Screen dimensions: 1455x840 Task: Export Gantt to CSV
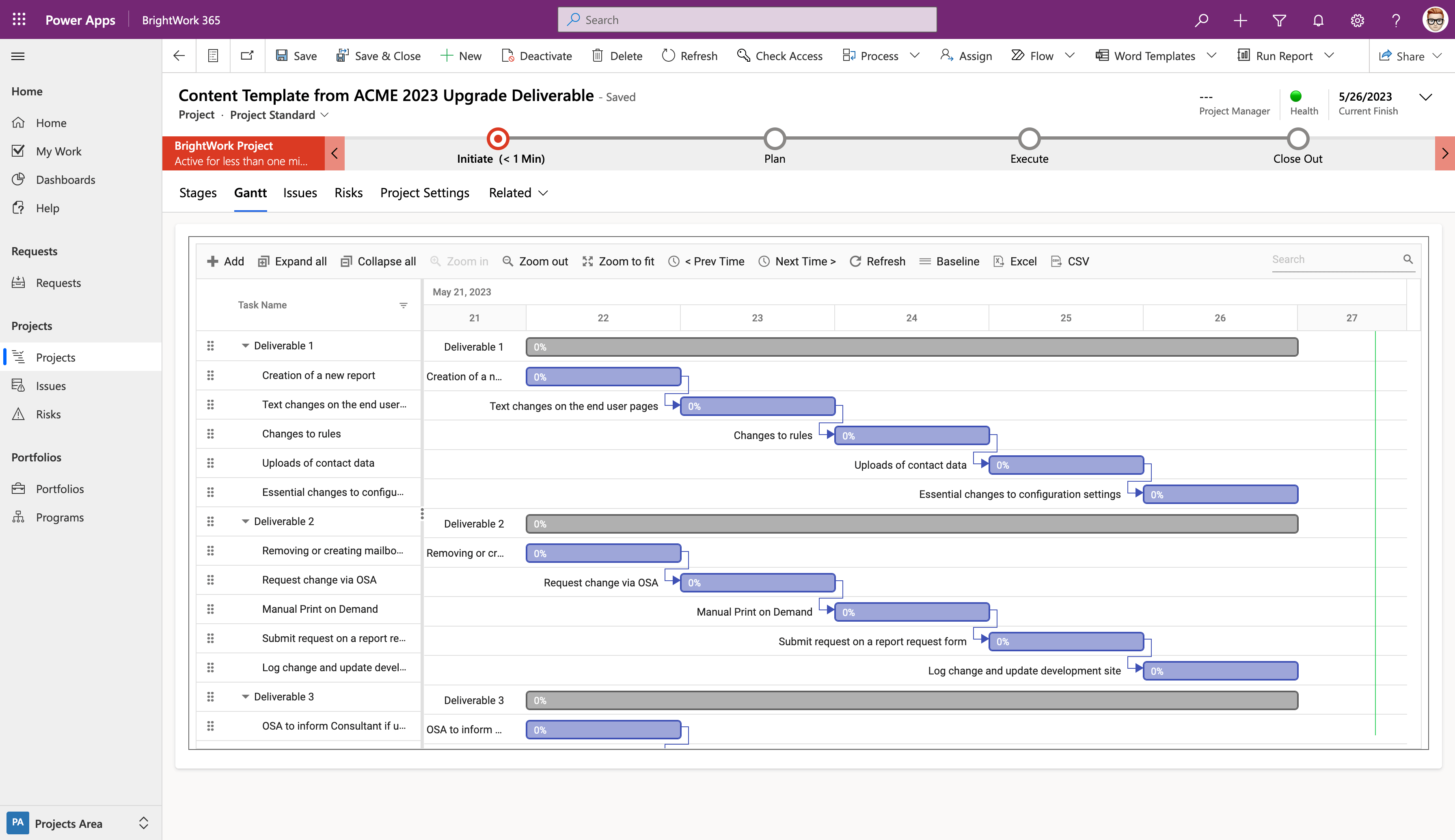coord(1070,261)
